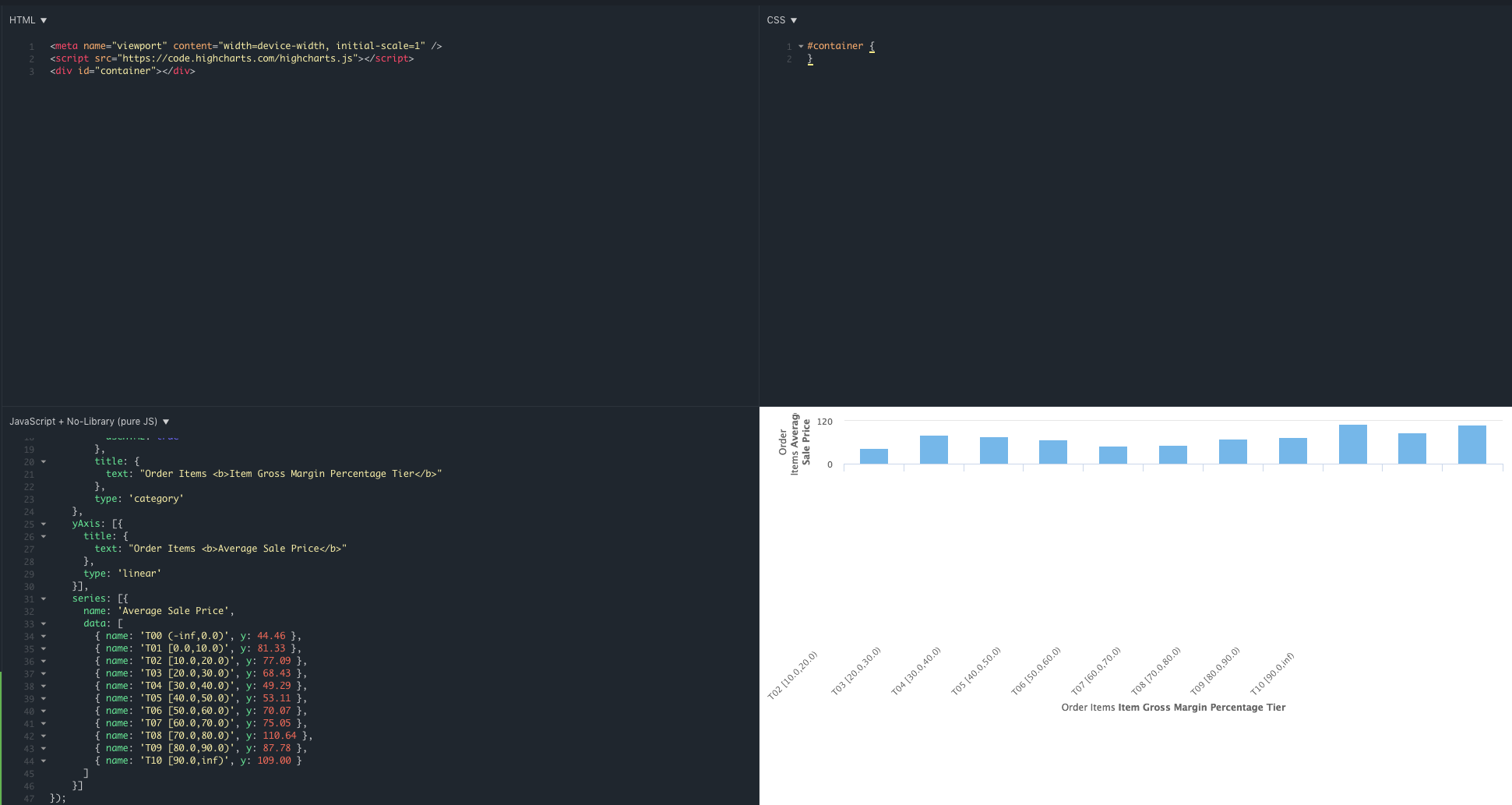Click the T05 data line value 53.11
Screen dimensions: 1512x805
(x=277, y=698)
